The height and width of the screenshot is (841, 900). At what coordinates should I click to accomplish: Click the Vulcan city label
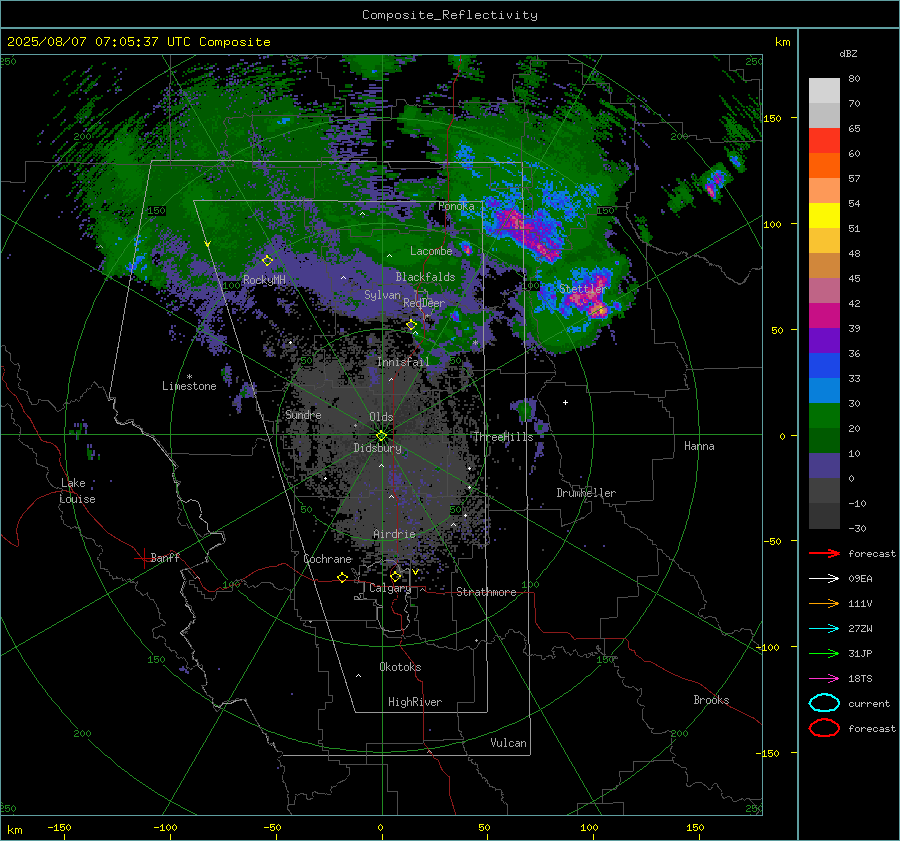pos(509,743)
